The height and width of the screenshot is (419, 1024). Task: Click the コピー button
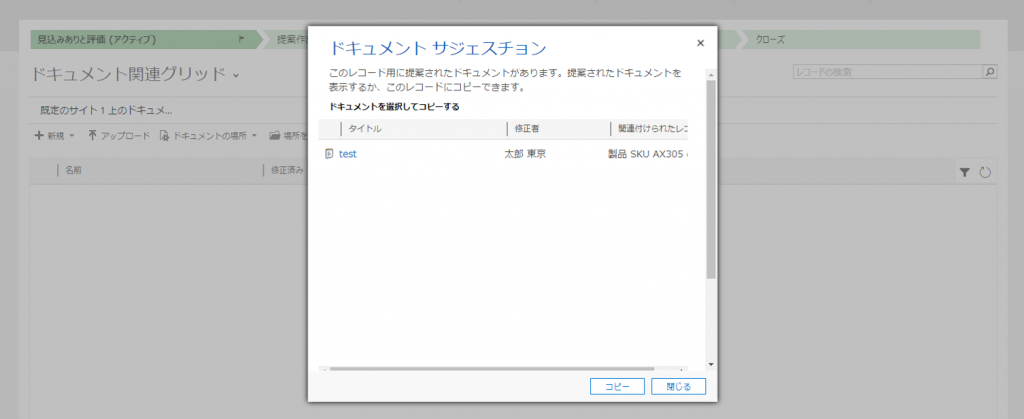tap(617, 386)
